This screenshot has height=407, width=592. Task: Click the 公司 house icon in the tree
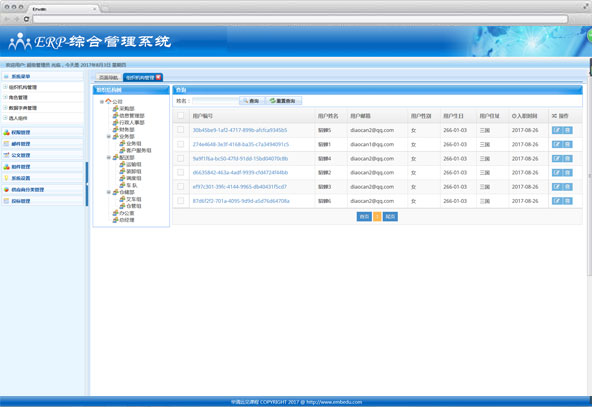pos(108,101)
